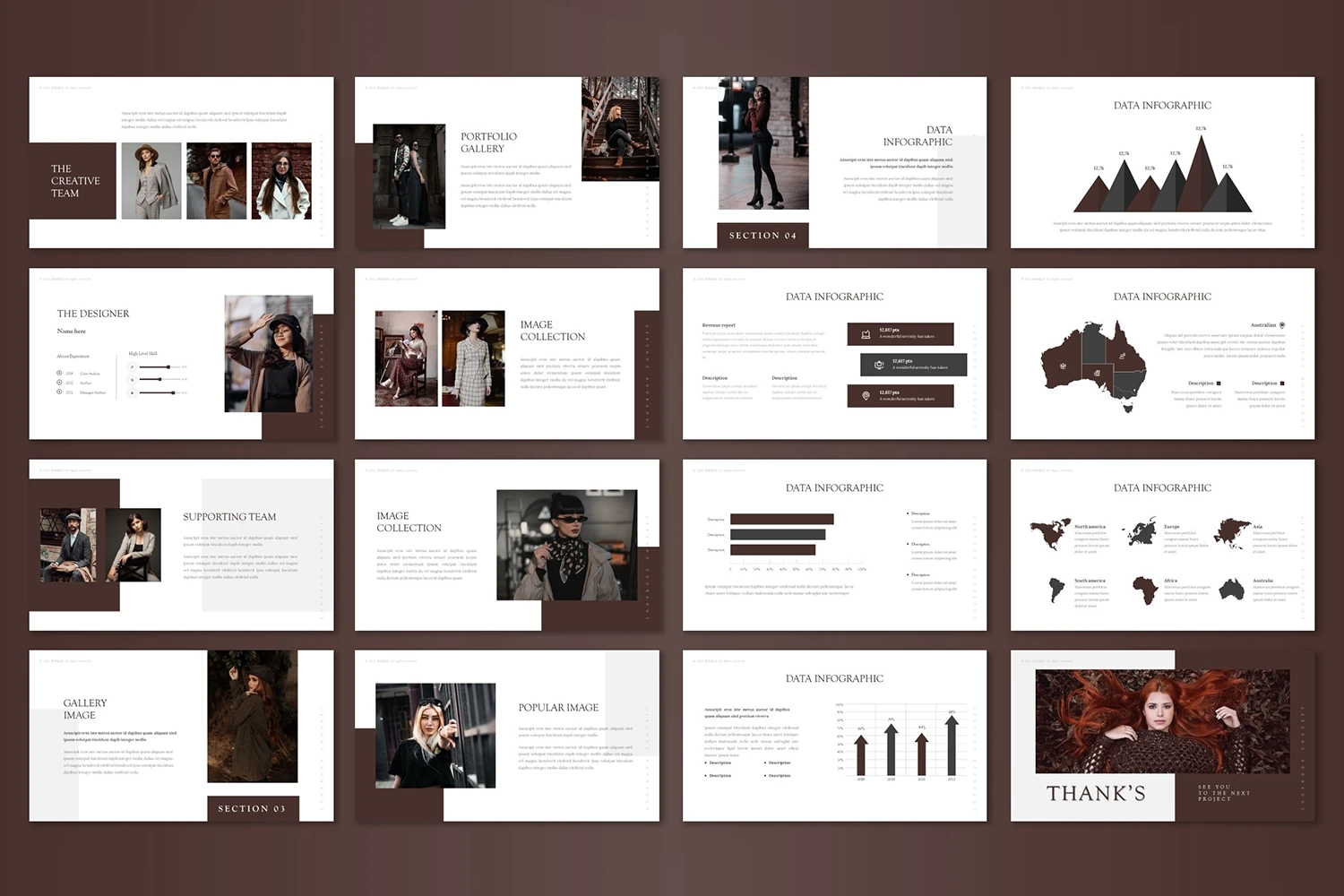Open the Portfolio Gallery slide staircase photo
Screen dimensions: 1344x896
pos(620,128)
